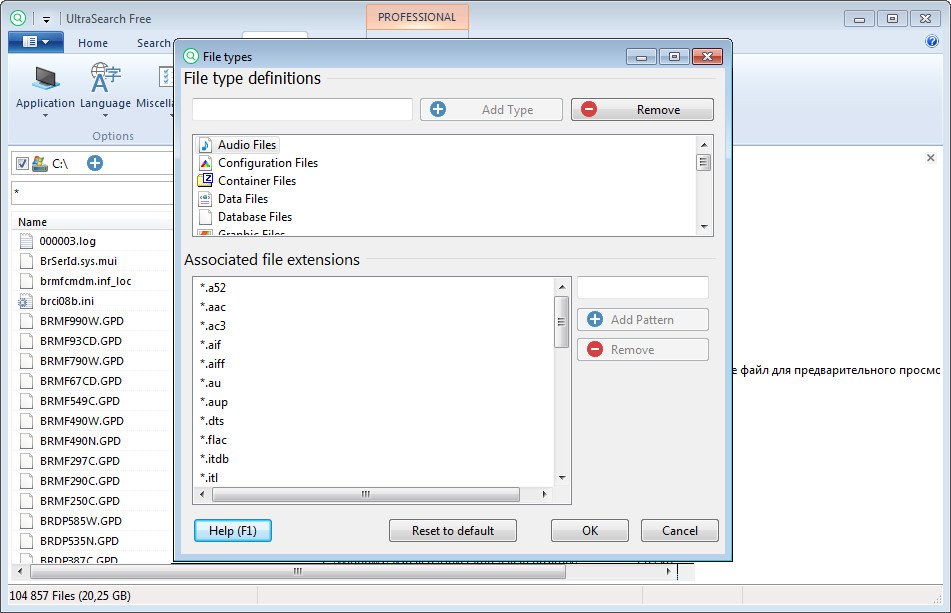Viewport: 951px width, 613px height.
Task: Select file BRMF250C.GPD in results
Action: coord(80,501)
